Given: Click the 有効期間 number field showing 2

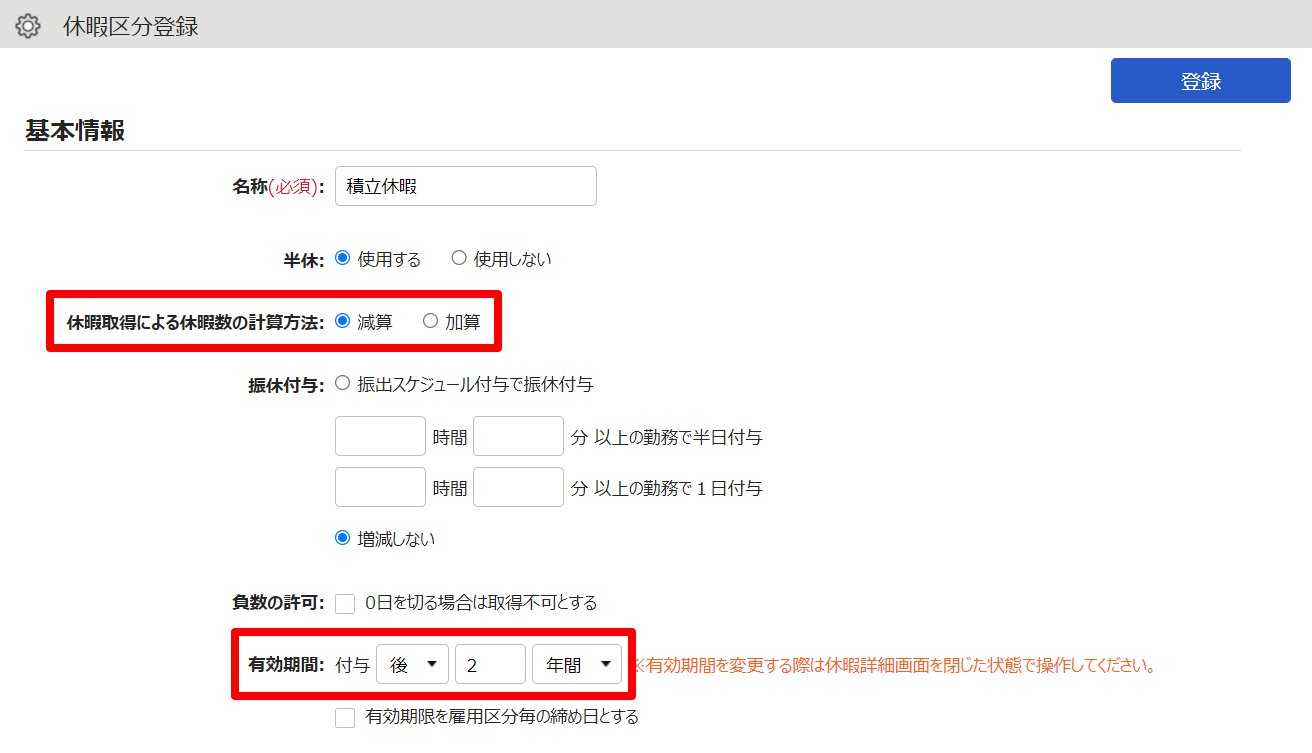Looking at the screenshot, I should click(x=490, y=664).
